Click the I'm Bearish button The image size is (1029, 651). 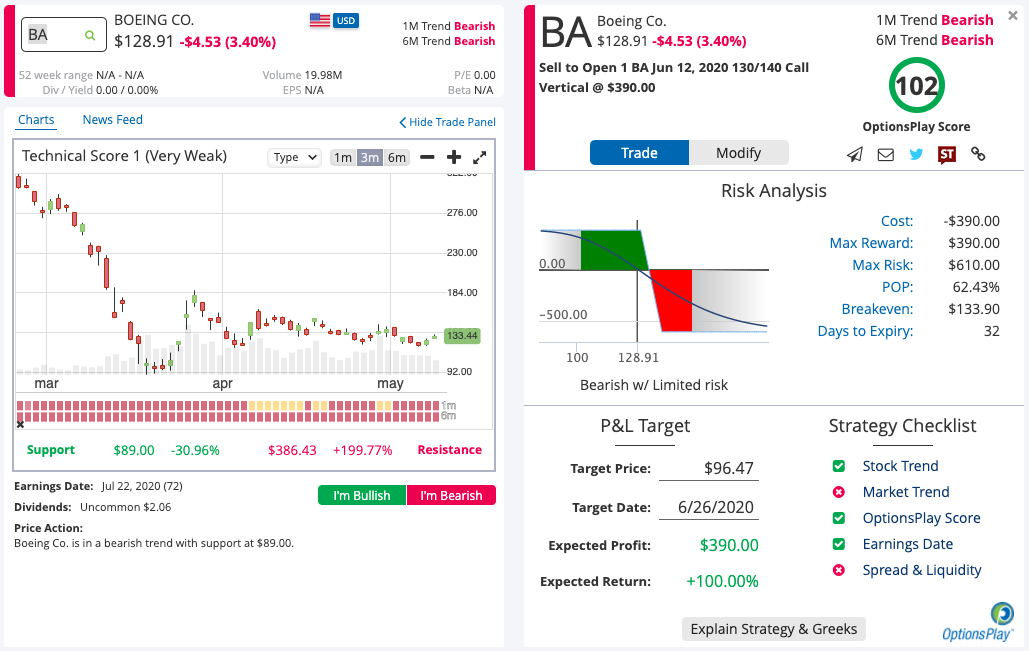[x=451, y=495]
